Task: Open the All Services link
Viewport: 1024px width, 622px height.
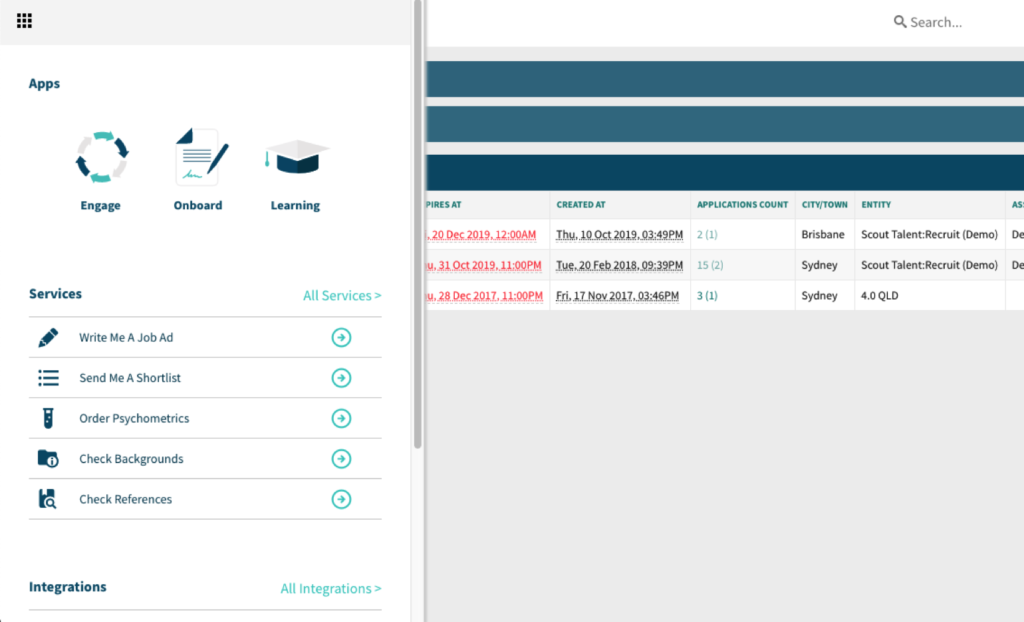Action: click(x=342, y=295)
